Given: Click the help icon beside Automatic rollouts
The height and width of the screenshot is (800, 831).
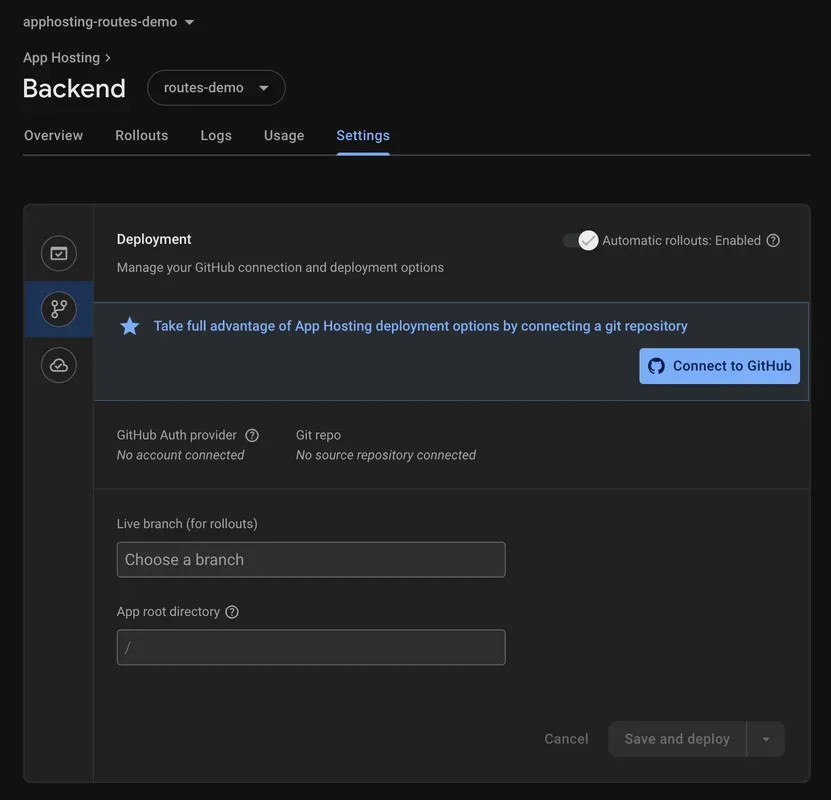Looking at the screenshot, I should [773, 241].
